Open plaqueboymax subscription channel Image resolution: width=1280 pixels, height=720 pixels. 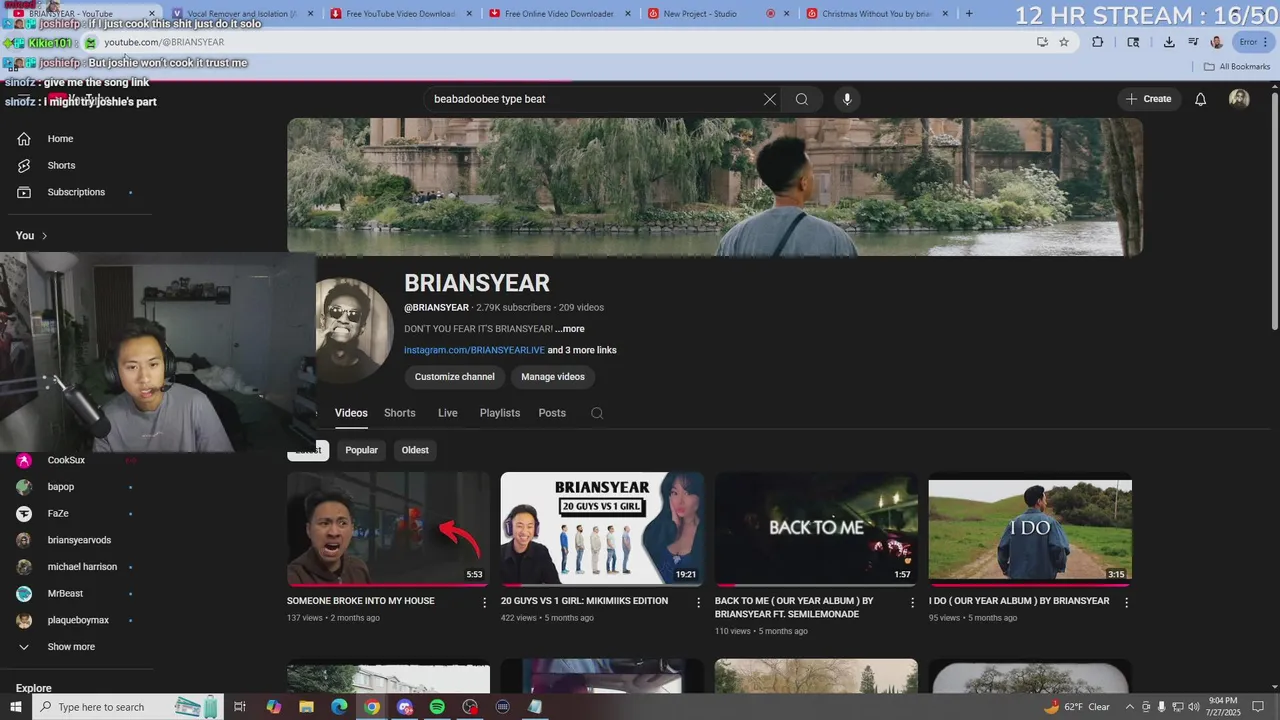pos(76,620)
